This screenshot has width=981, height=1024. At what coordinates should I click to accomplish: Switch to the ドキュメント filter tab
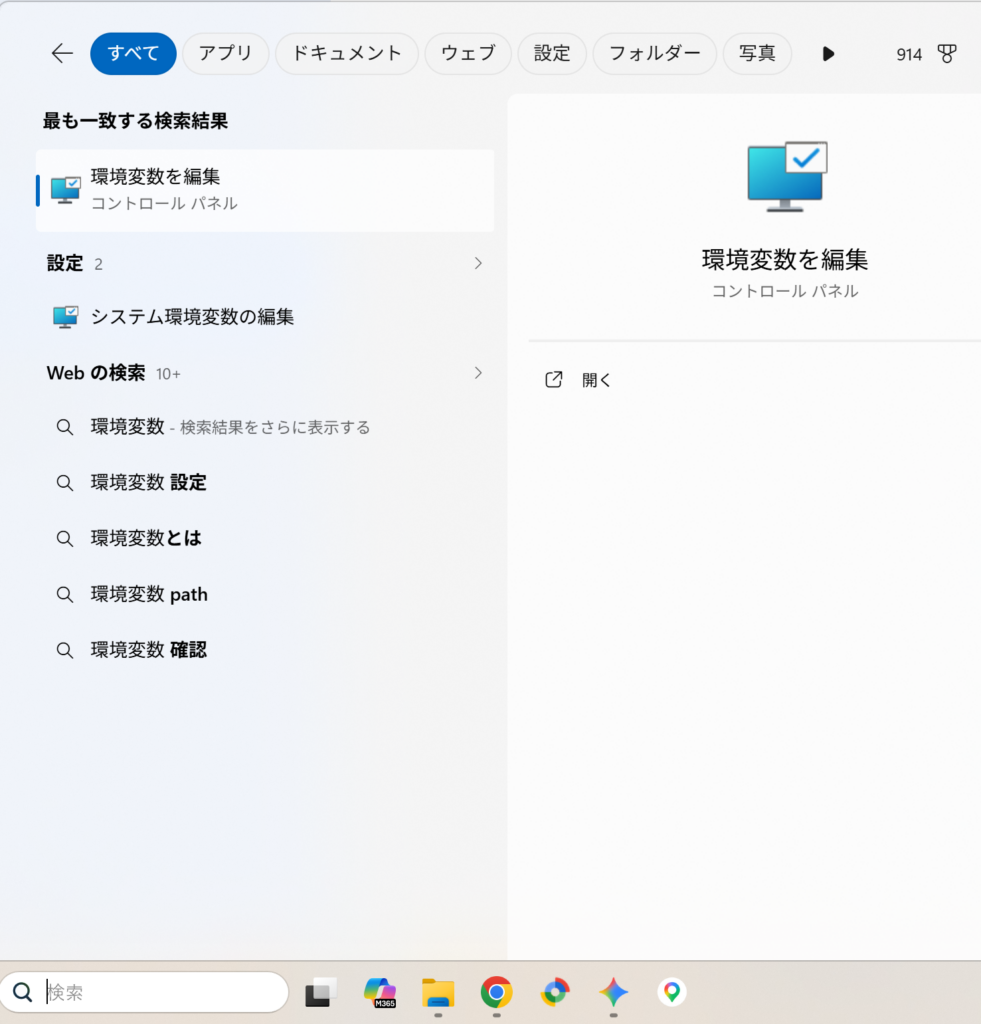coord(347,54)
